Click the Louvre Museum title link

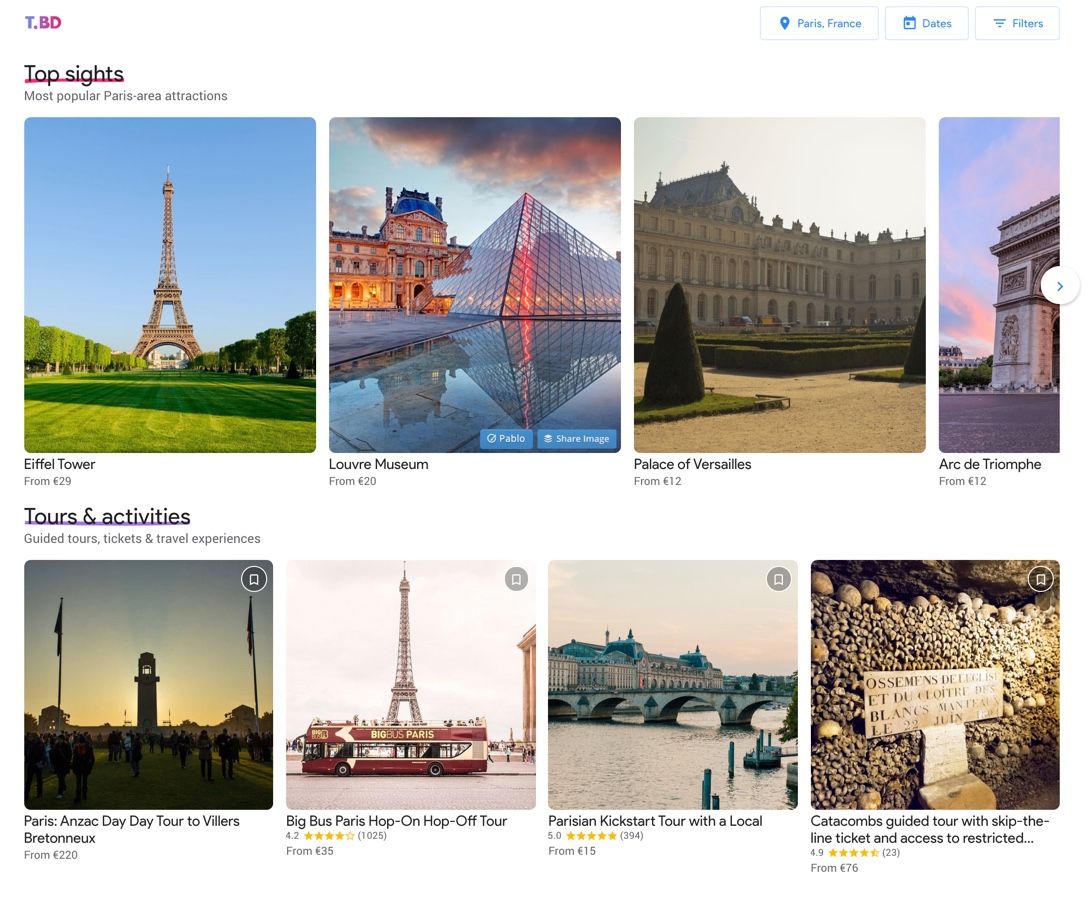point(378,464)
